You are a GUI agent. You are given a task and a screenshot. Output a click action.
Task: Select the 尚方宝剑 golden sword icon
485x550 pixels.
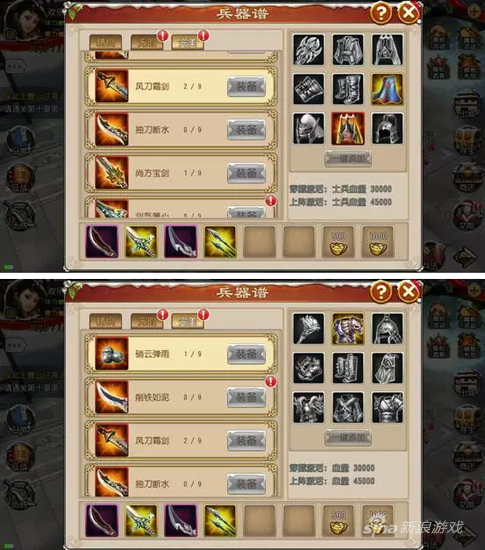(x=112, y=173)
